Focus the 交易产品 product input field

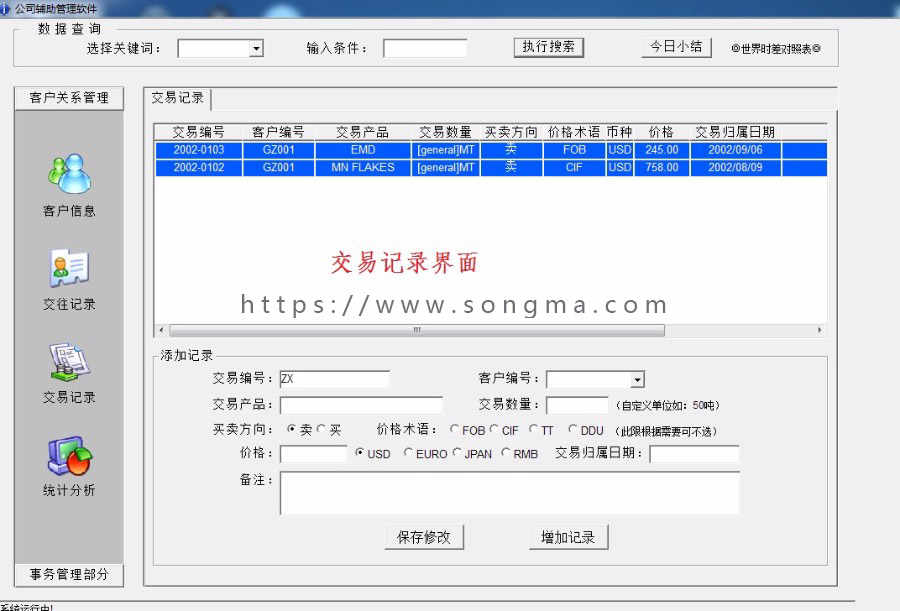click(x=361, y=405)
